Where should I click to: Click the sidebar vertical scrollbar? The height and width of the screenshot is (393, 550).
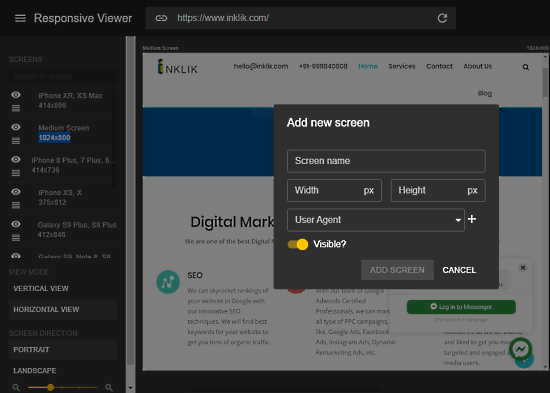point(130,200)
